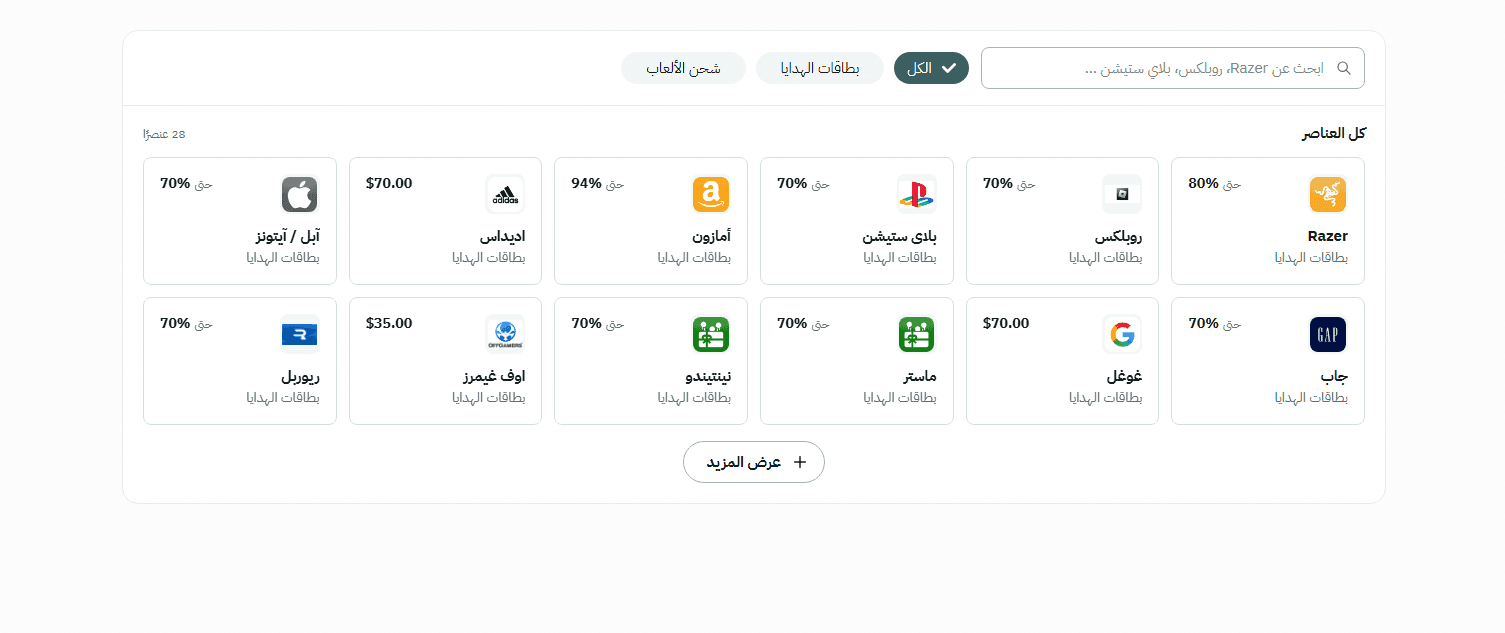
Task: Click the كل العناصر heading
Action: 1334,134
